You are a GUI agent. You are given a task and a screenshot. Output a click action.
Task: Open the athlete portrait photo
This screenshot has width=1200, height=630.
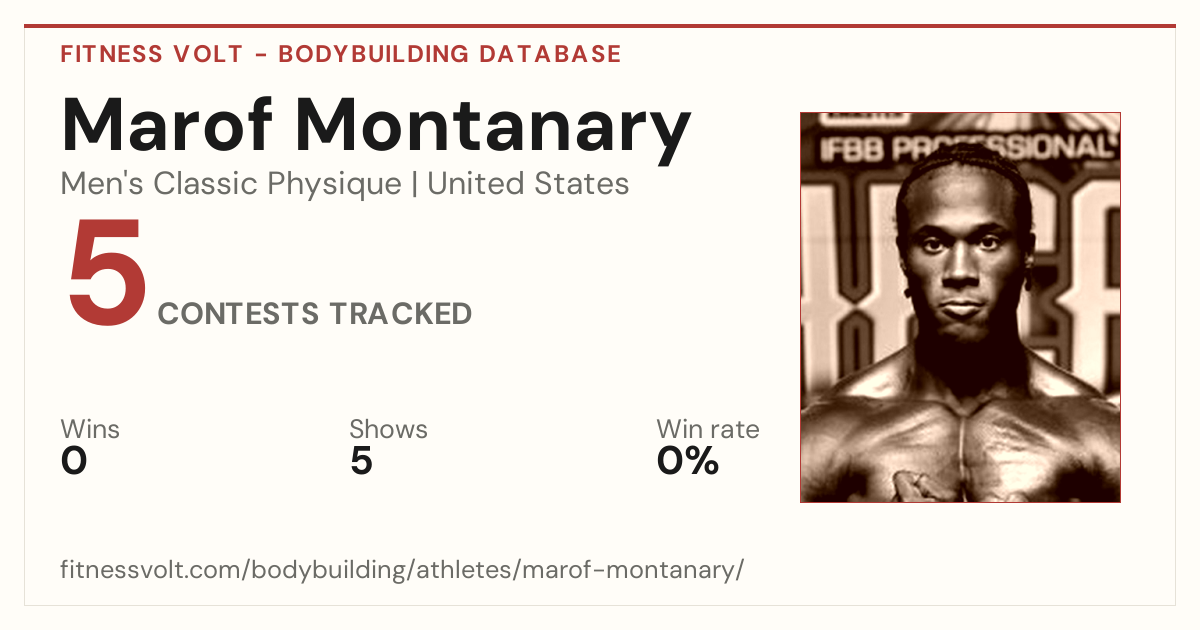point(960,307)
